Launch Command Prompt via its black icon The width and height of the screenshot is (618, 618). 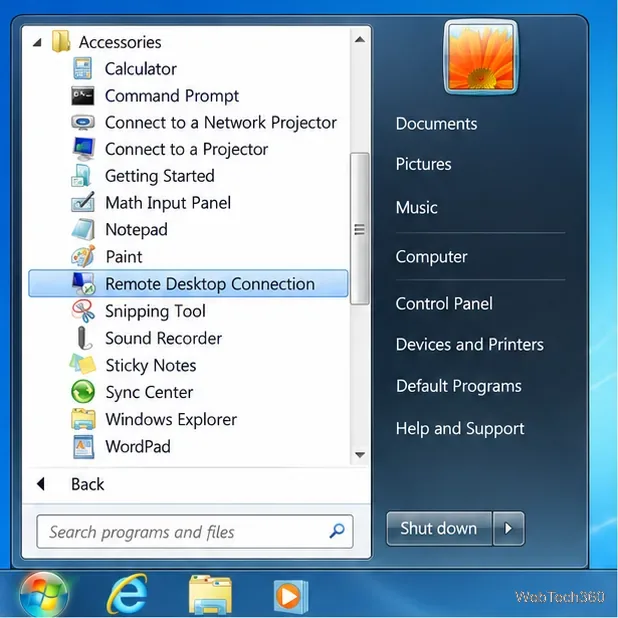83,96
